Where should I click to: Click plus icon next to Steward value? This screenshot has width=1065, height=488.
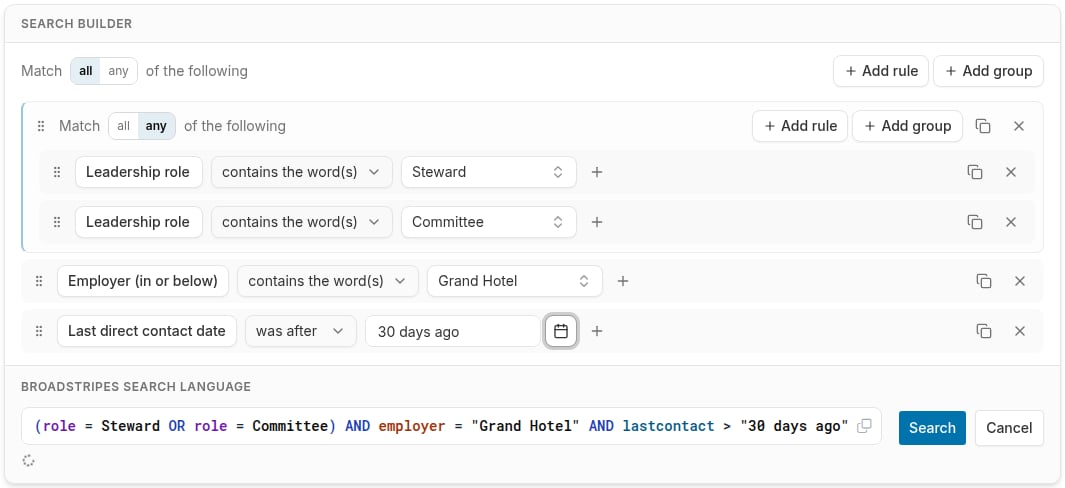pyautogui.click(x=597, y=172)
